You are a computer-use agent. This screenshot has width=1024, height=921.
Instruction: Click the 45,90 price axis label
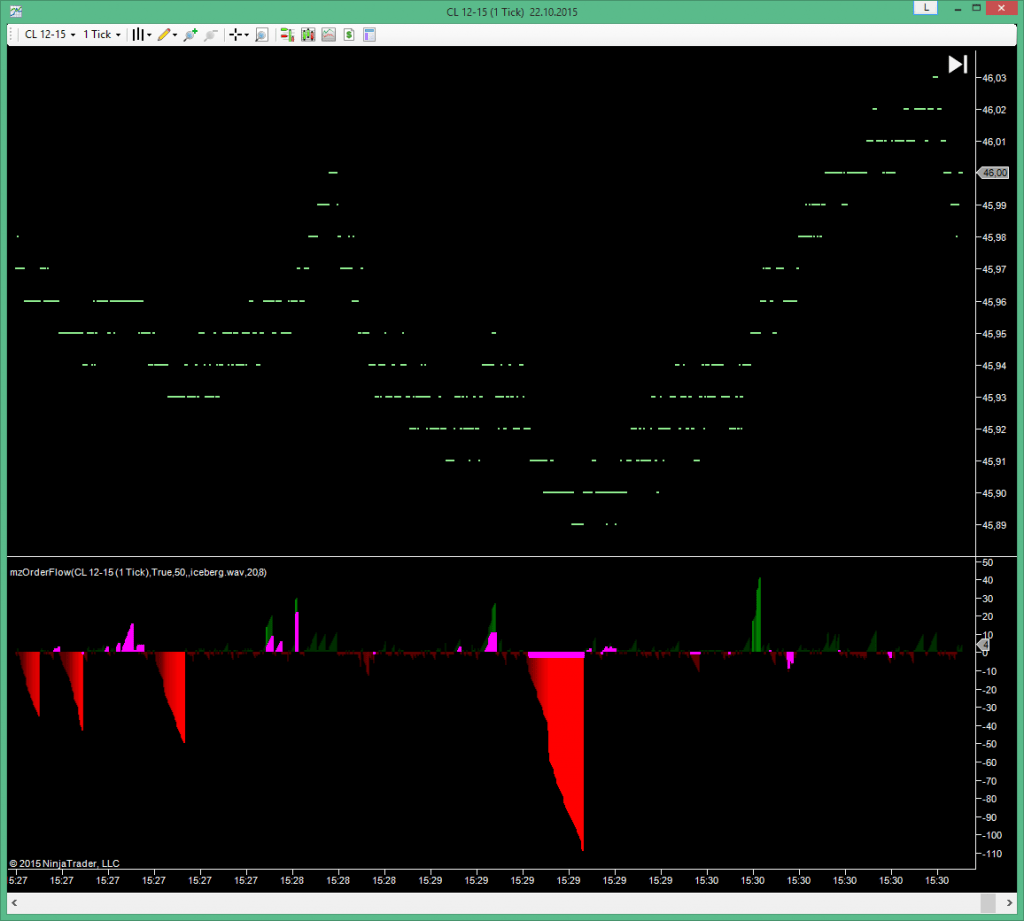[995, 493]
